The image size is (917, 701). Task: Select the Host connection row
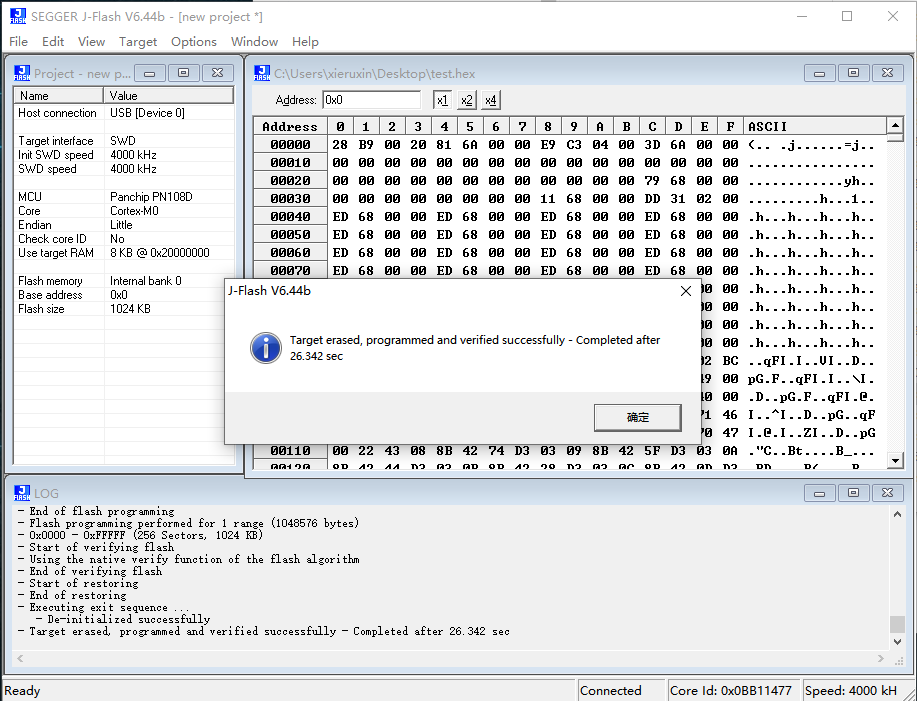point(124,113)
